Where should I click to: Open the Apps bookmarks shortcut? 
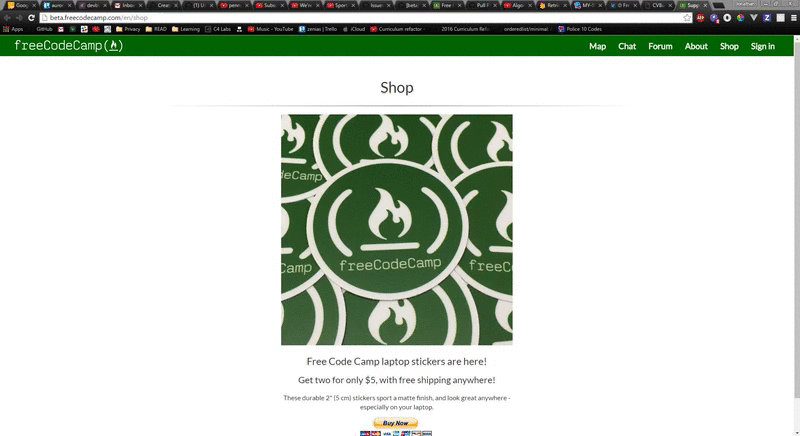click(13, 29)
